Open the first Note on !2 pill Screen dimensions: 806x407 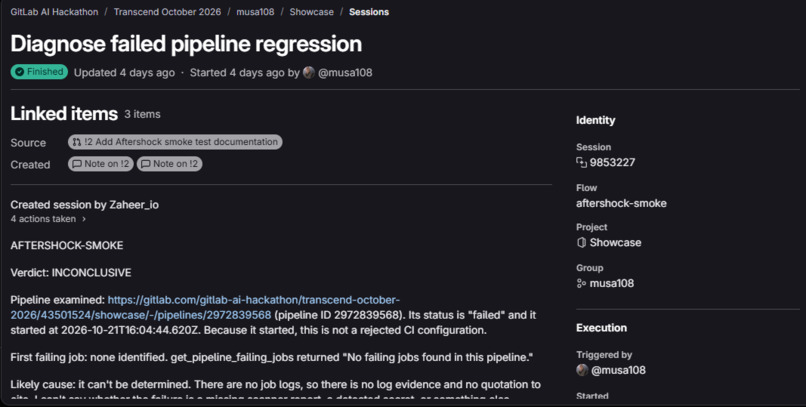pos(101,164)
